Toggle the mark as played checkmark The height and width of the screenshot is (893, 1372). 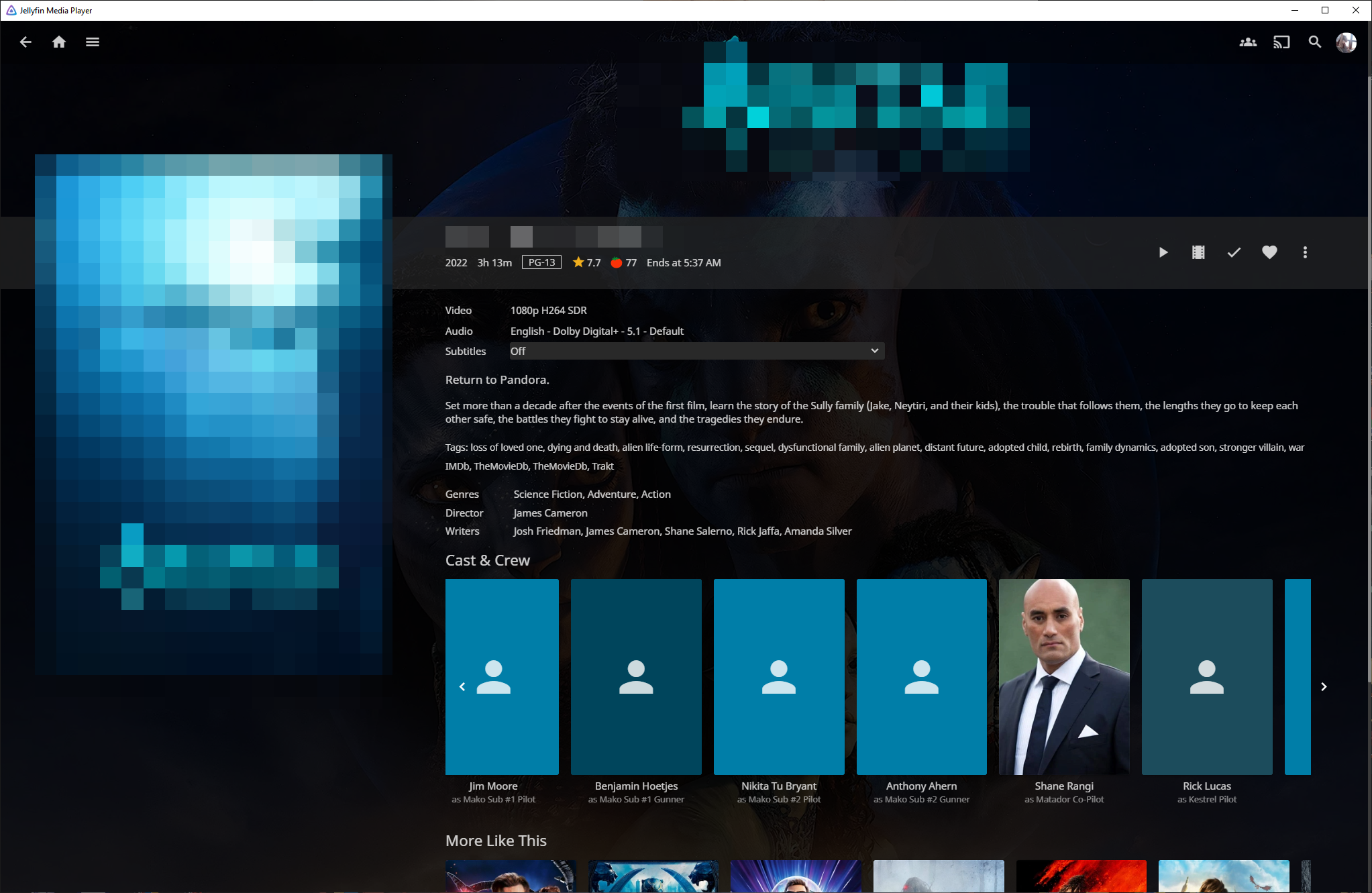pyautogui.click(x=1234, y=252)
